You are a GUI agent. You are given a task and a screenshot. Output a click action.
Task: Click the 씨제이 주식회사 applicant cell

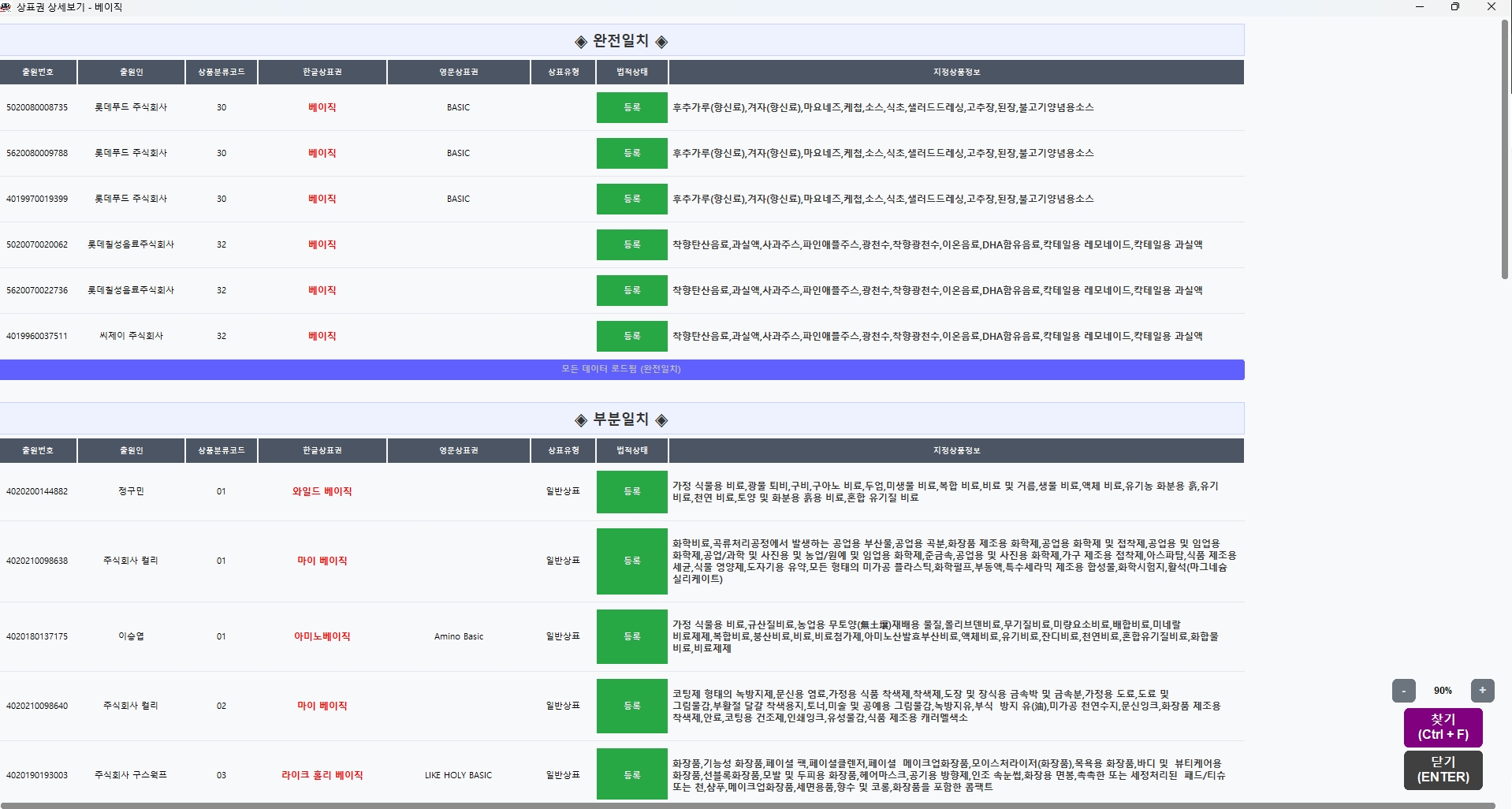click(131, 336)
